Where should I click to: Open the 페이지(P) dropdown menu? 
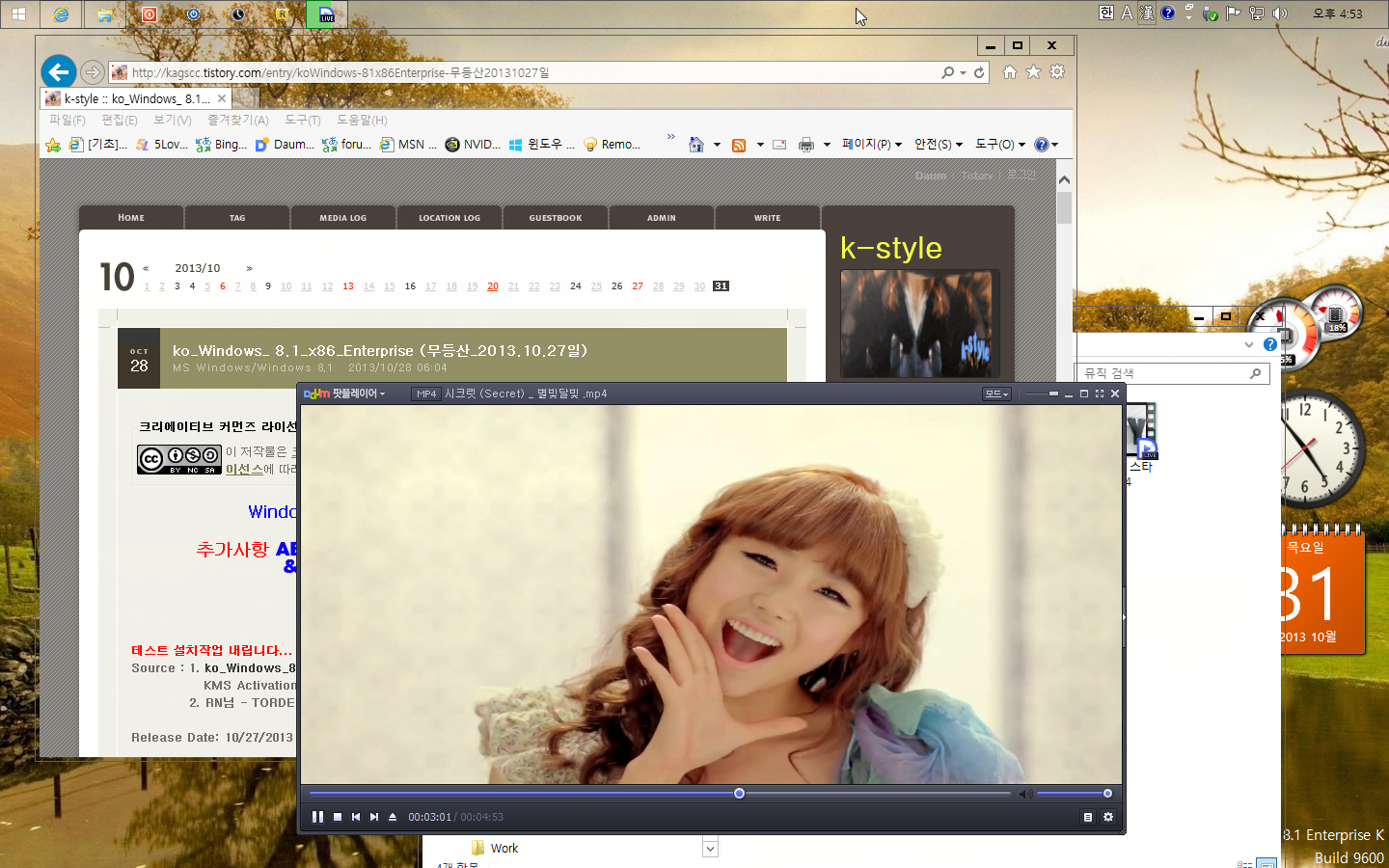coord(871,145)
